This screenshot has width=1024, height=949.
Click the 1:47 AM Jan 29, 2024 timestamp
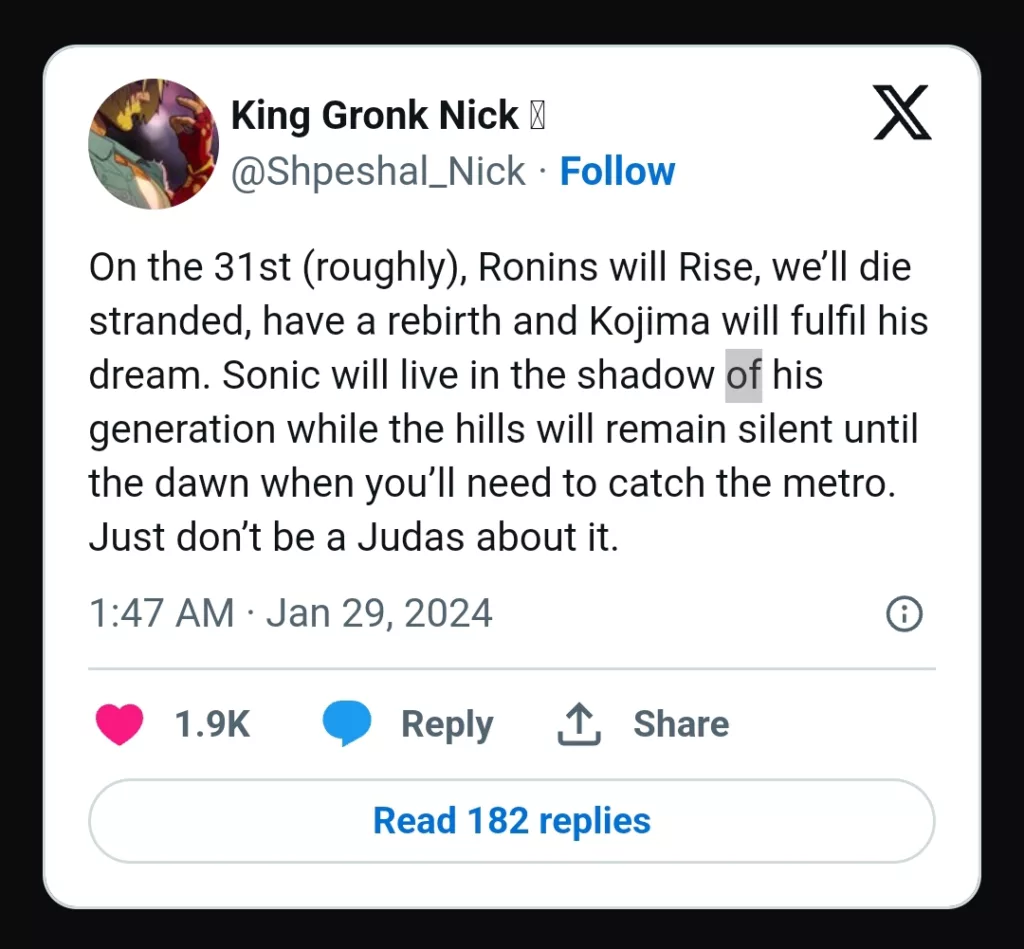click(x=291, y=613)
